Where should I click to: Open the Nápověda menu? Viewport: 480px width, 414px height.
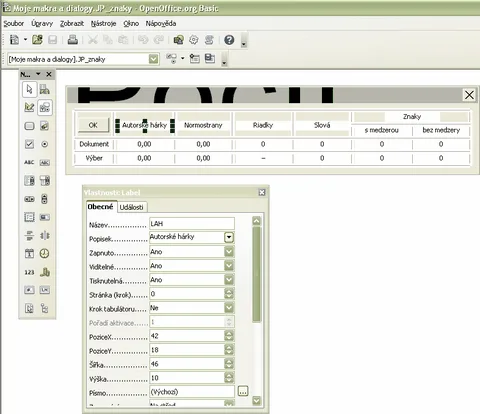[161, 24]
